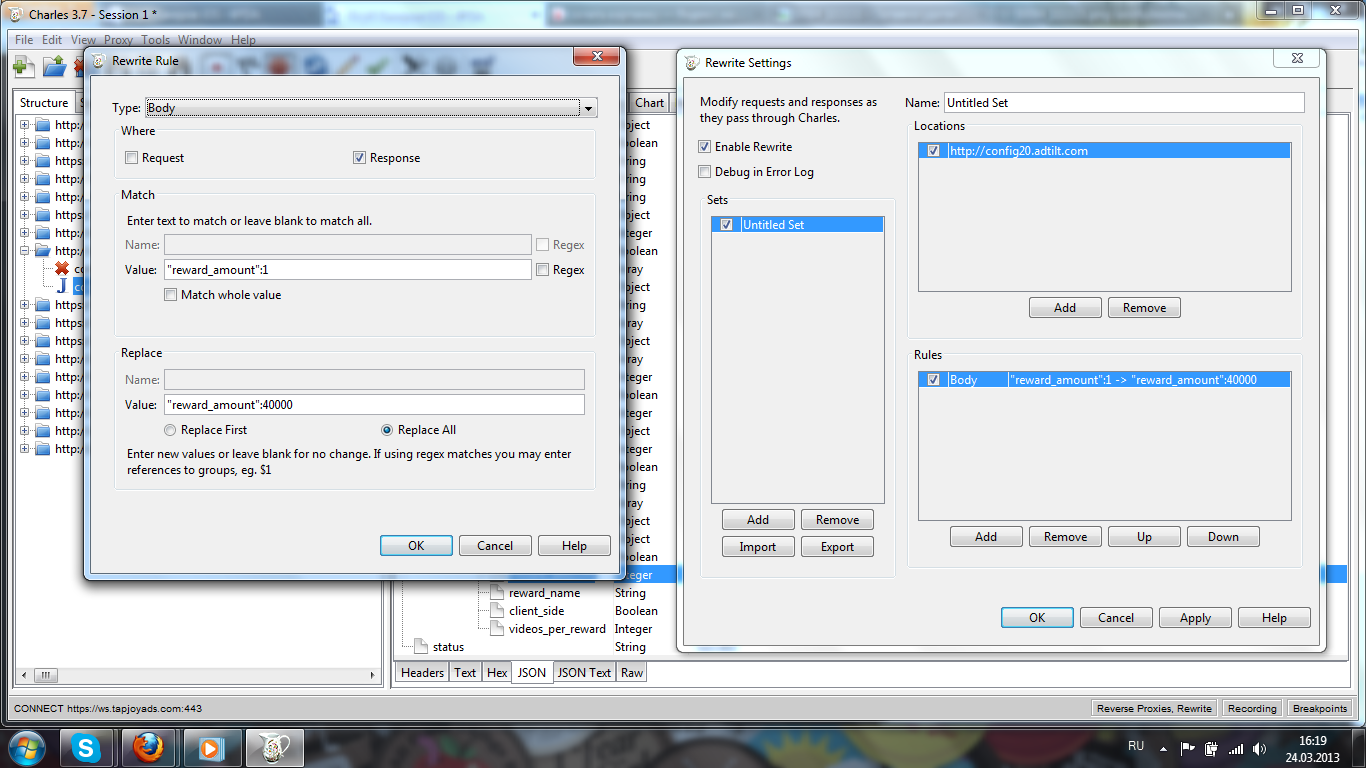The image size is (1366, 768).
Task: Enable the Request checkbox in Rewrite Rule
Action: (132, 158)
